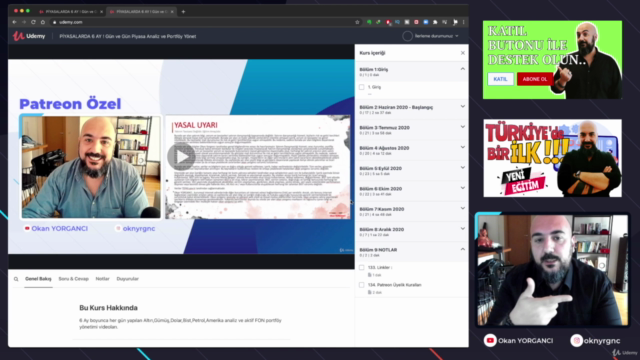
Task: Click the search magnifier beside Genel Bakış
Action: 16,279
